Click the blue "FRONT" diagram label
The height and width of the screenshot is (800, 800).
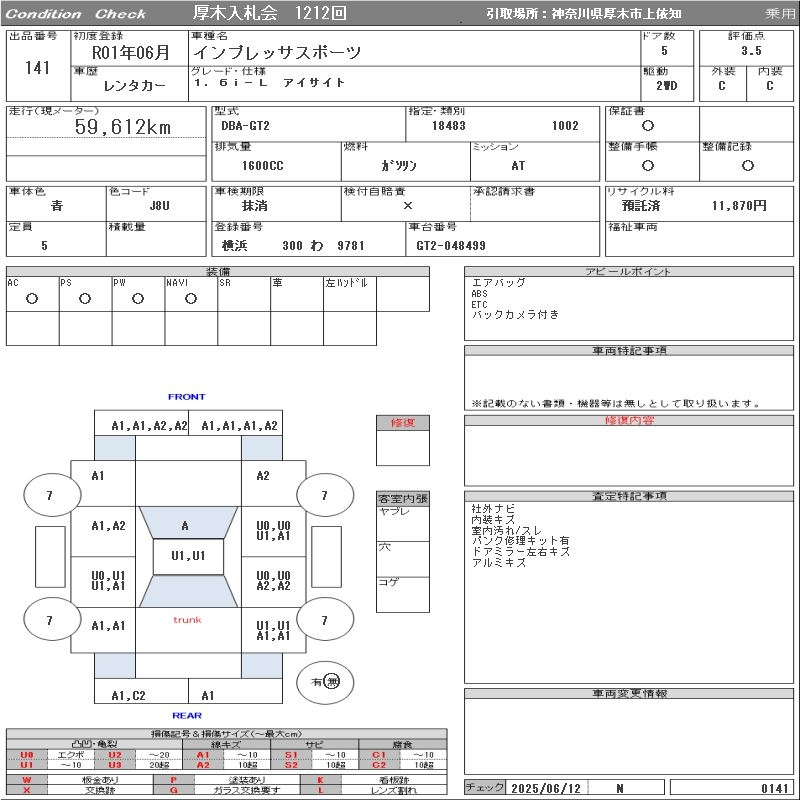[187, 396]
